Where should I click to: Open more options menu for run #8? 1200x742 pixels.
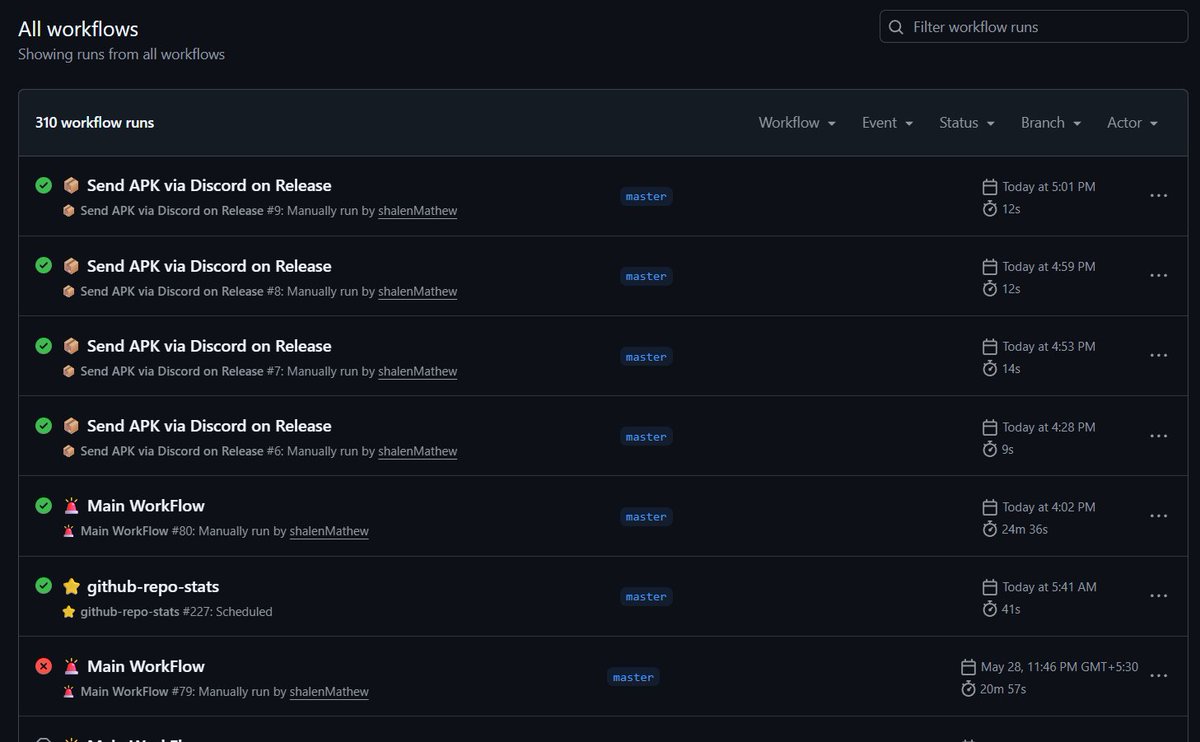[x=1159, y=275]
